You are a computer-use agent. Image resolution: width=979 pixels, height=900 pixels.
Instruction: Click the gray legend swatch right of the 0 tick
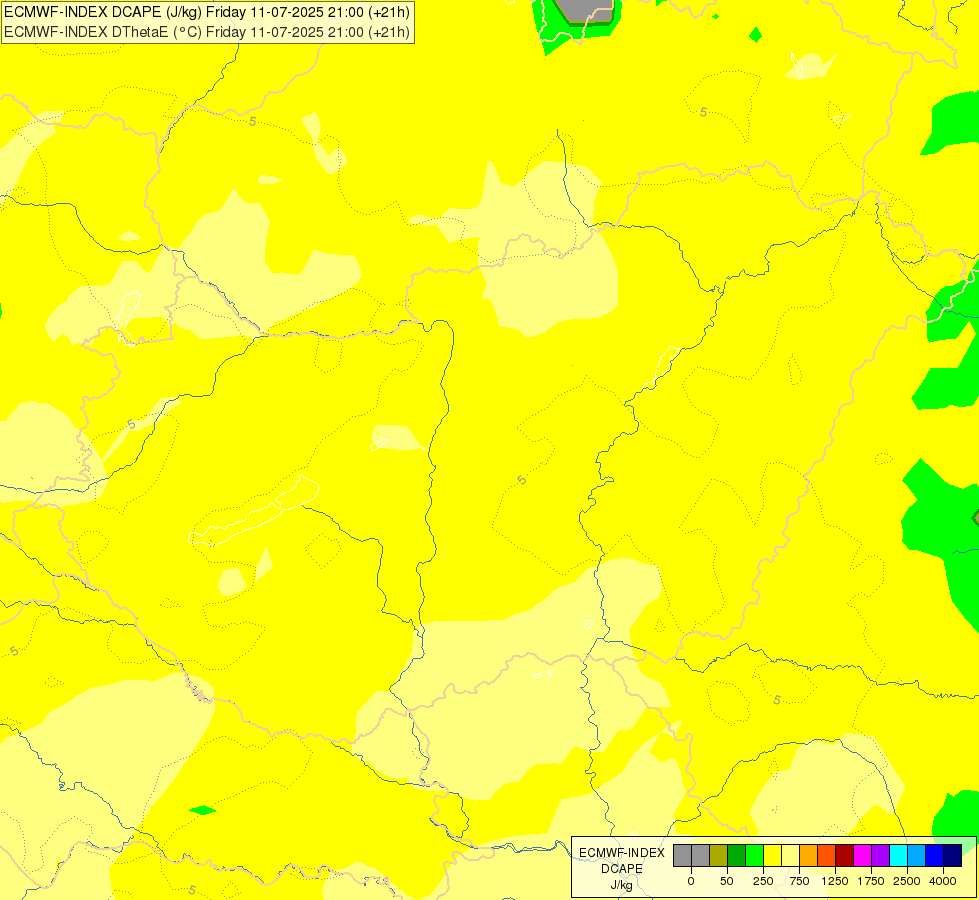[x=700, y=855]
